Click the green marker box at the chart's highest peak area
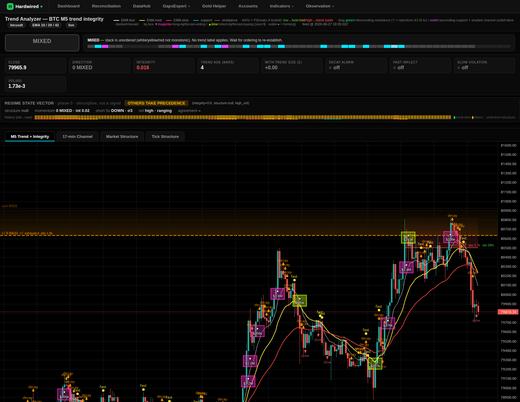This screenshot has height=402, width=520. coord(408,238)
